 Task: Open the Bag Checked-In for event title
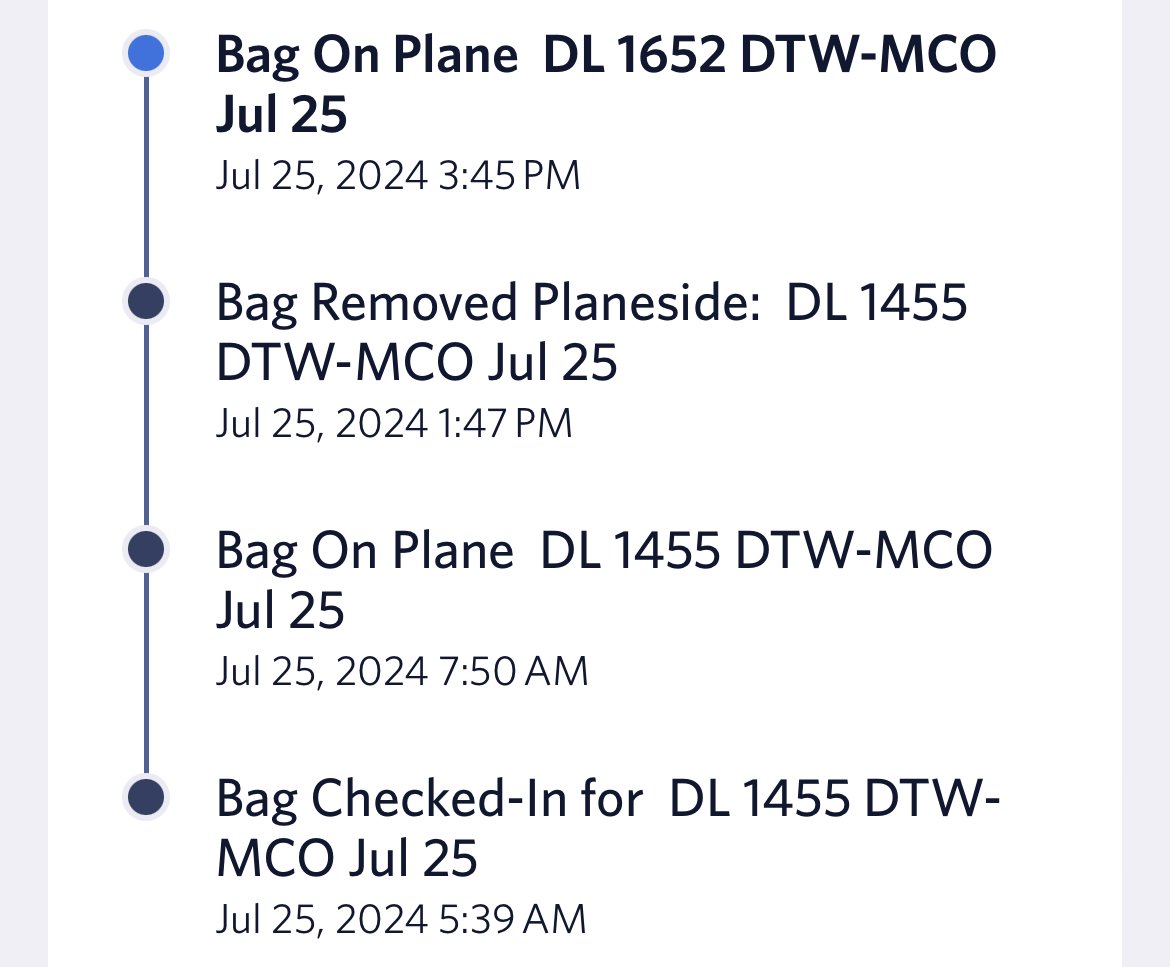607,827
